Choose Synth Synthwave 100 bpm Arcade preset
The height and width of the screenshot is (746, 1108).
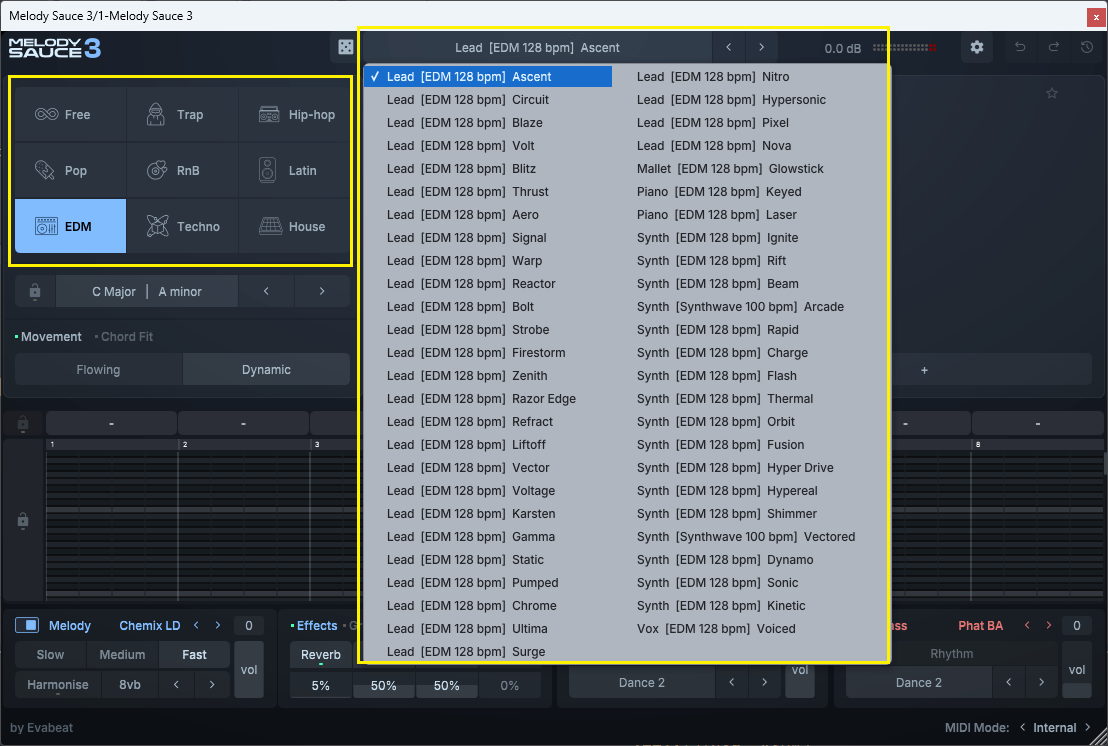(740, 307)
